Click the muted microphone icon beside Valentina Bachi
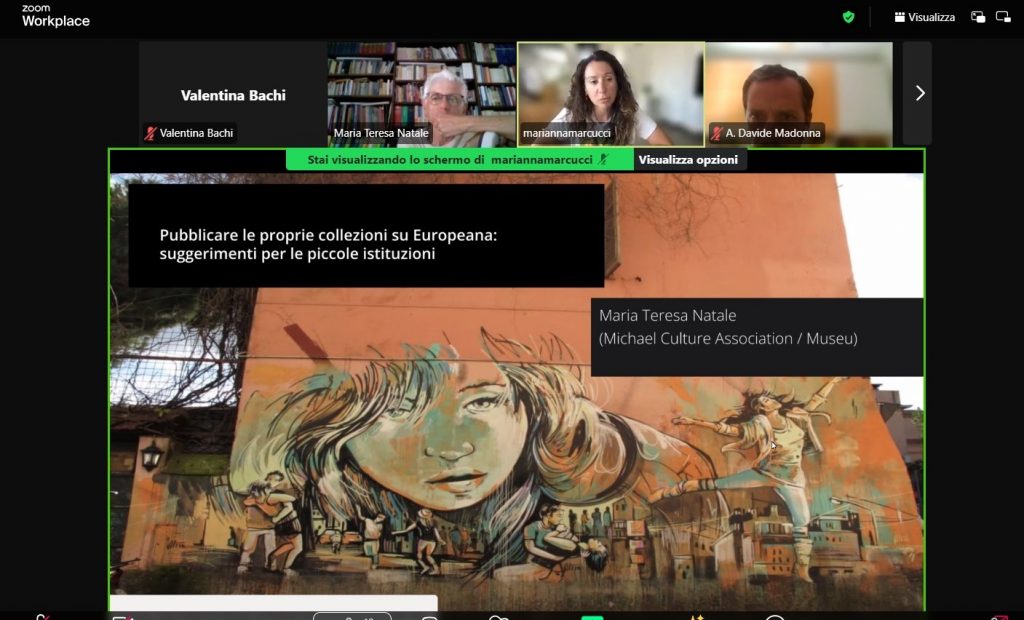 [x=151, y=133]
